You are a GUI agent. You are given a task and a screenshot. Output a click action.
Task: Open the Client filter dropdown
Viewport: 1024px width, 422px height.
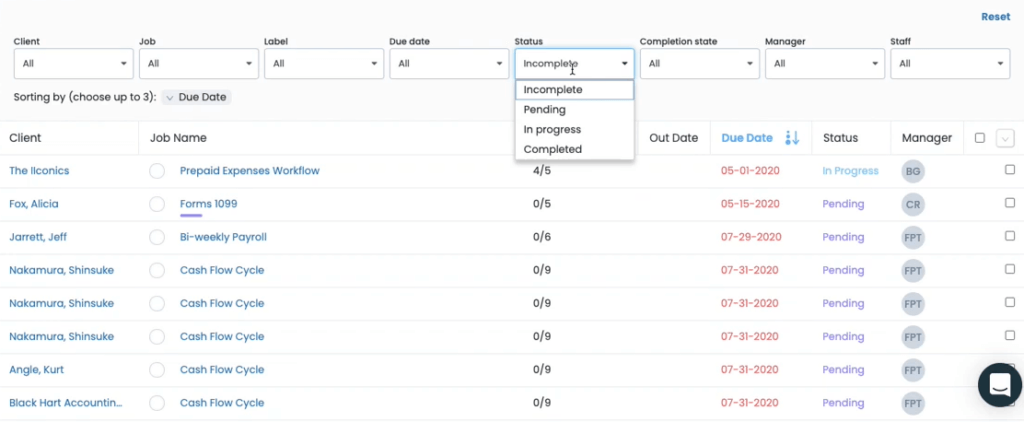[74, 63]
